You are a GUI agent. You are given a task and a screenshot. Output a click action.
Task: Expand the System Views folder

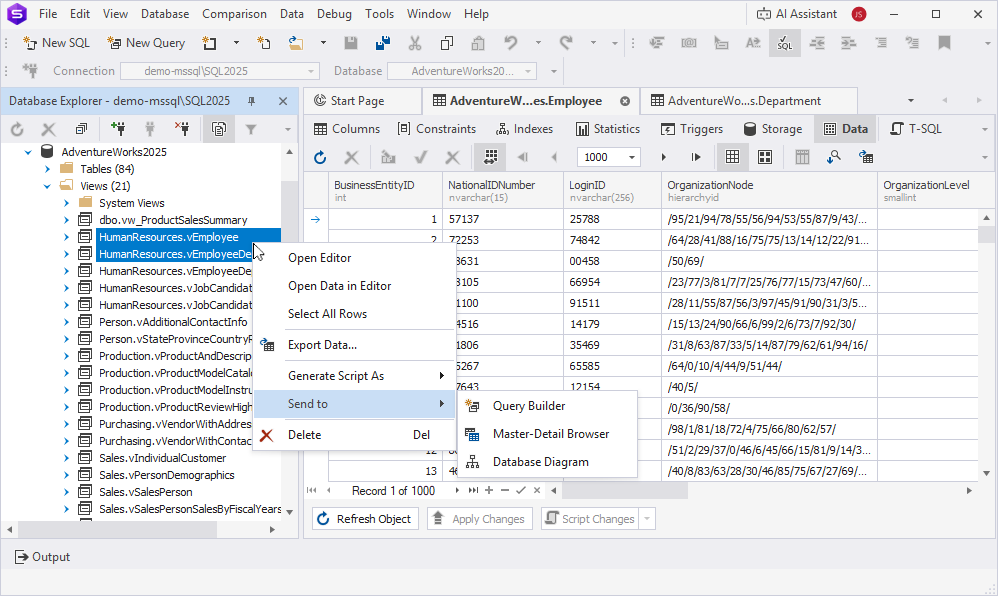pyautogui.click(x=66, y=203)
